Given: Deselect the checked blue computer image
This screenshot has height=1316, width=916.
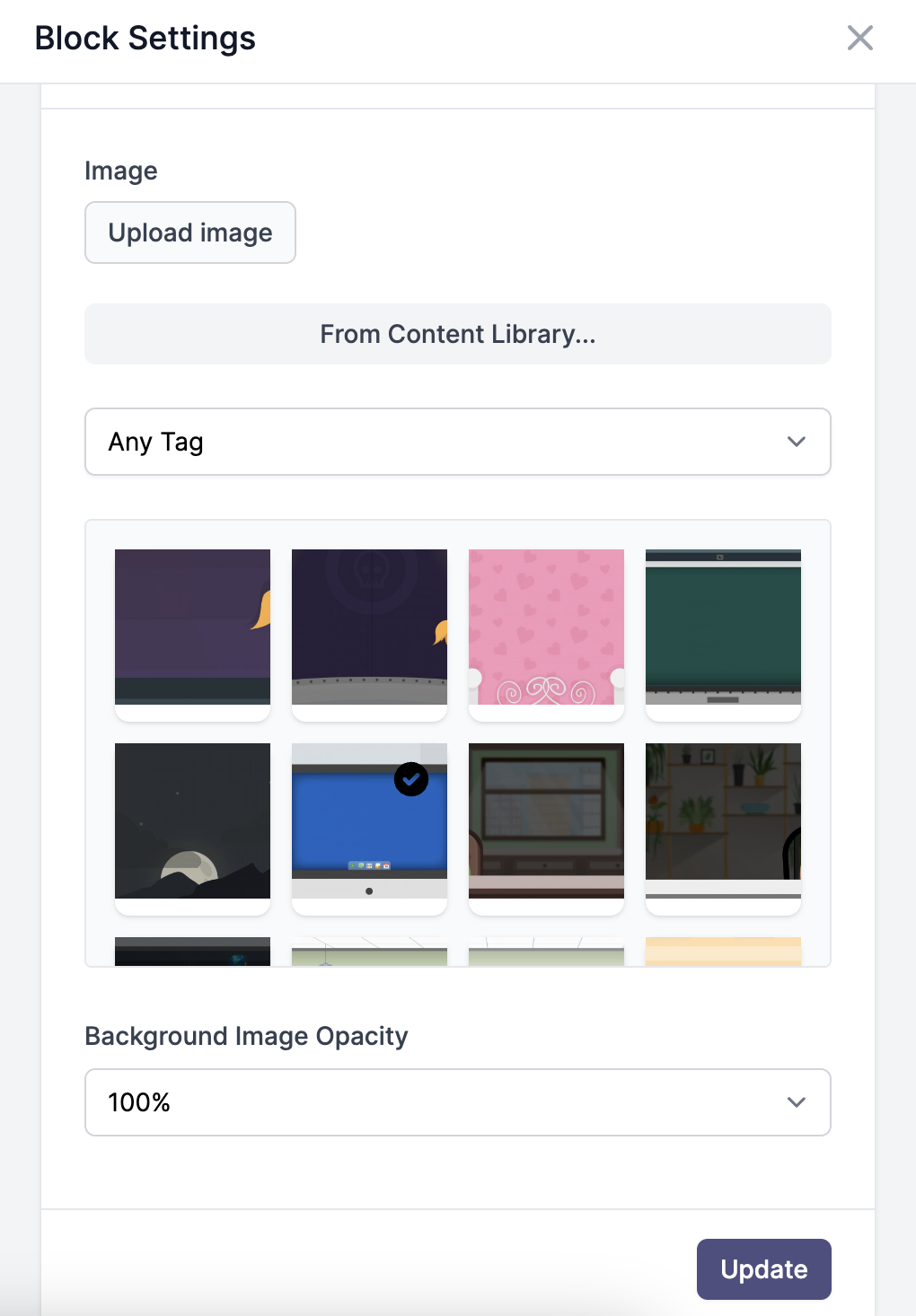Looking at the screenshot, I should [x=411, y=779].
